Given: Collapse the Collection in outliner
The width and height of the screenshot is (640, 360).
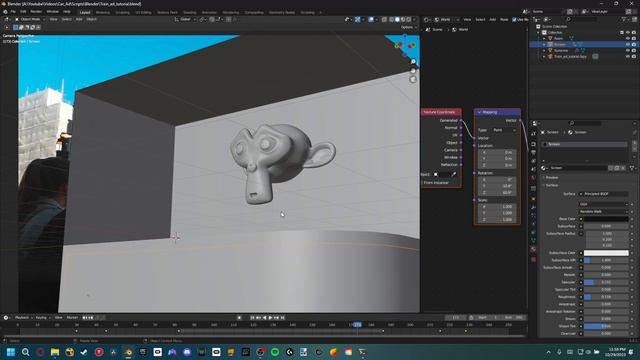Looking at the screenshot, I should 539,32.
